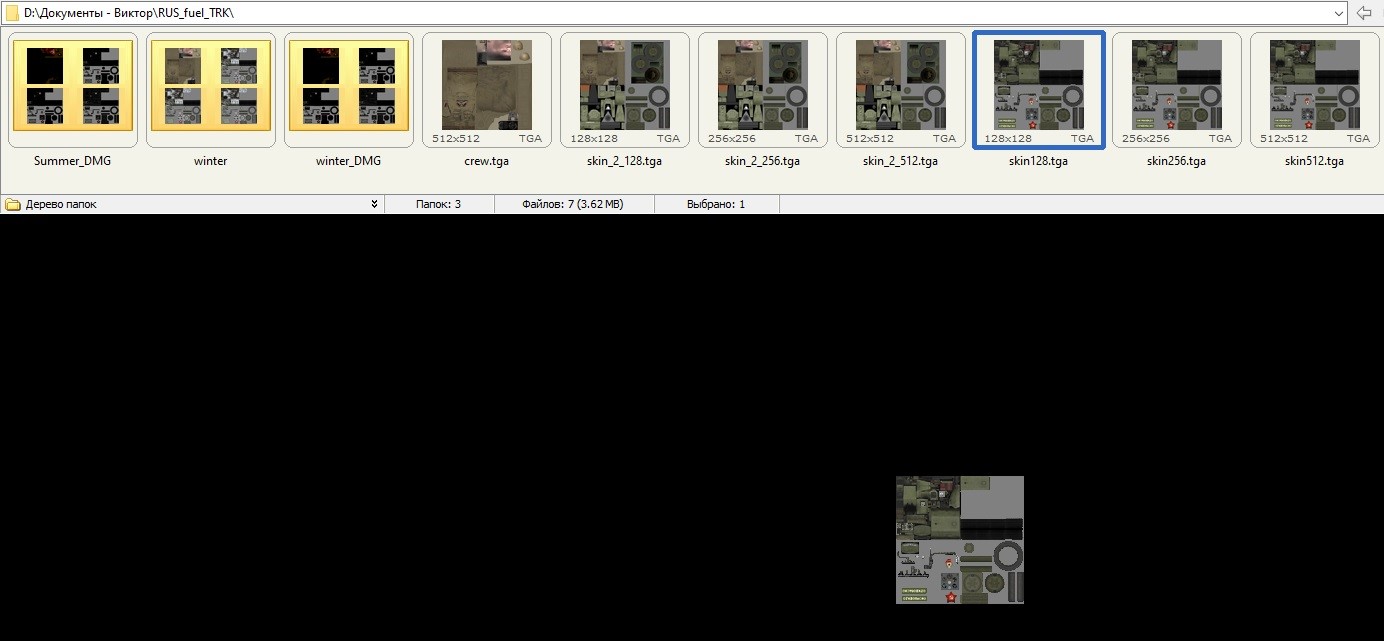This screenshot has height=641, width=1384.
Task: Select the skin_2_512.tga thumbnail
Action: coord(901,90)
